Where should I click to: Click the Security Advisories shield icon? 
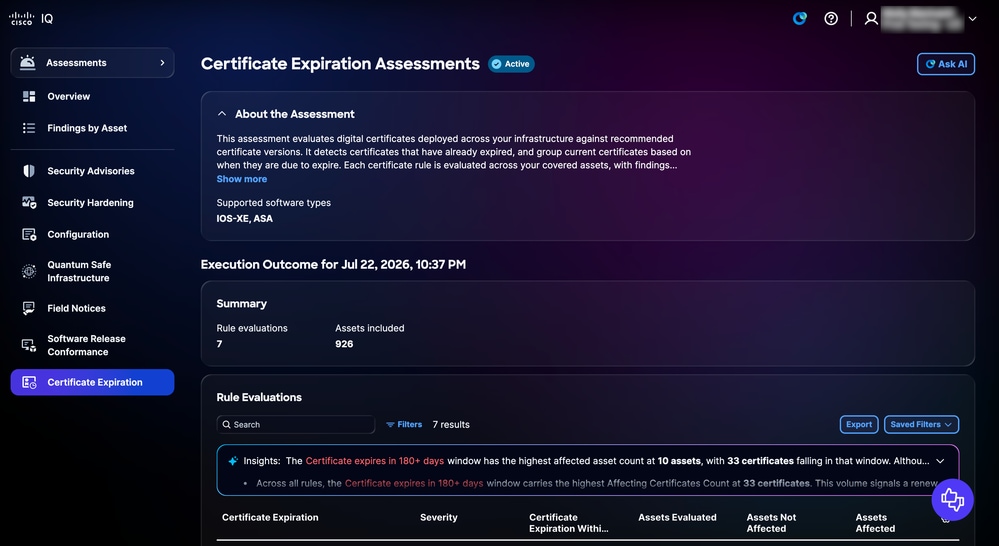point(29,171)
